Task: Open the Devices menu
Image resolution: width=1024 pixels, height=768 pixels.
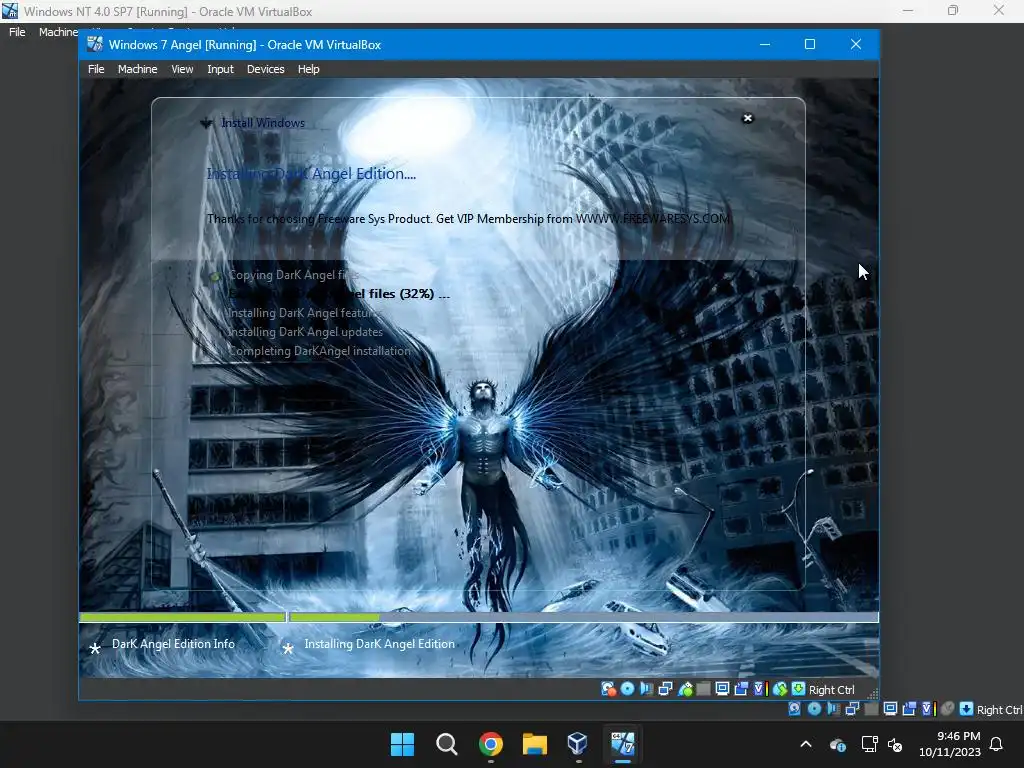Action: 265,69
